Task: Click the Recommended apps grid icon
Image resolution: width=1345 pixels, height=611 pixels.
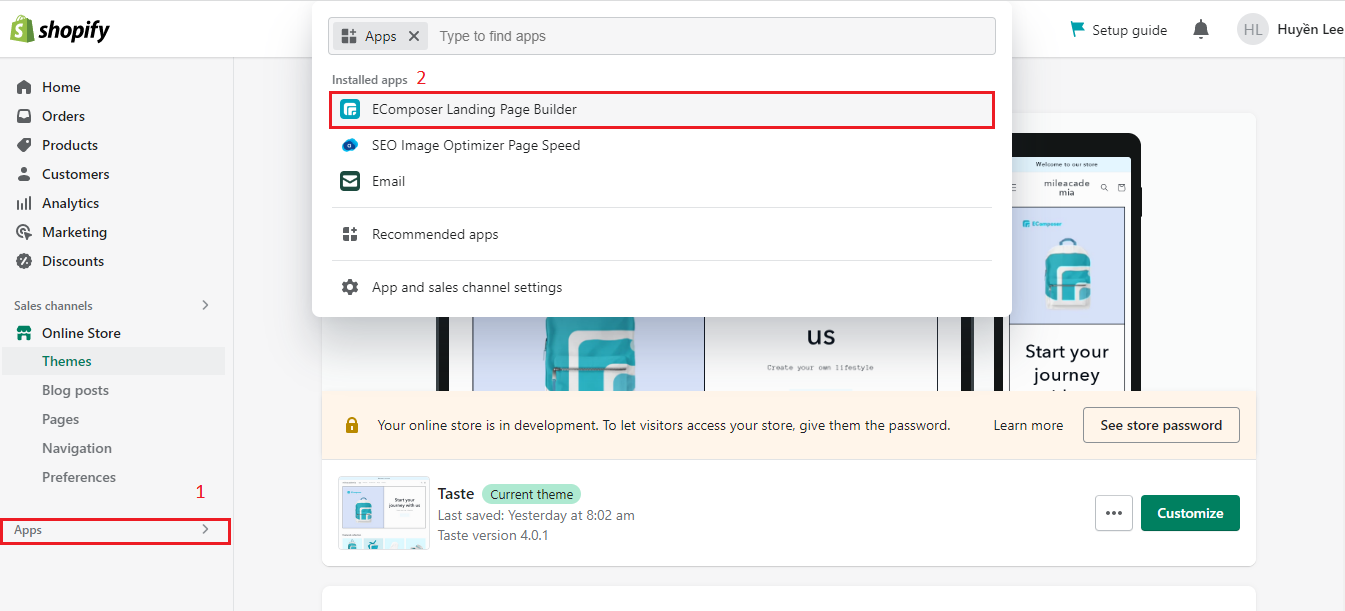Action: pyautogui.click(x=350, y=234)
